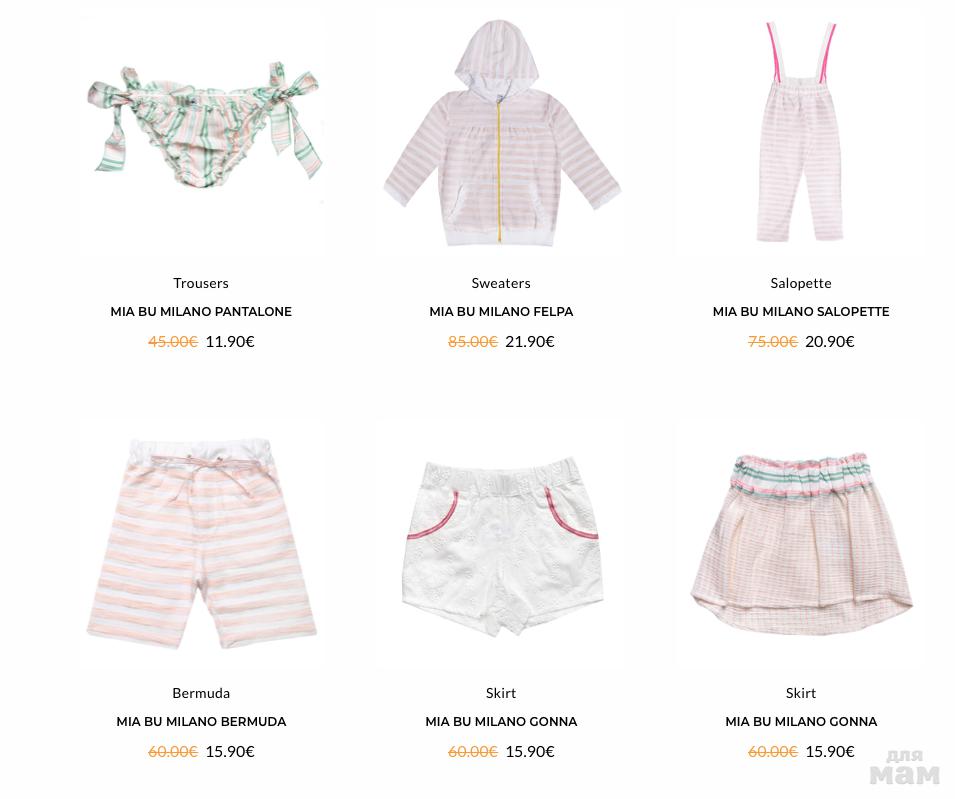Open MIA BU MILANO FELPA product title

(501, 312)
